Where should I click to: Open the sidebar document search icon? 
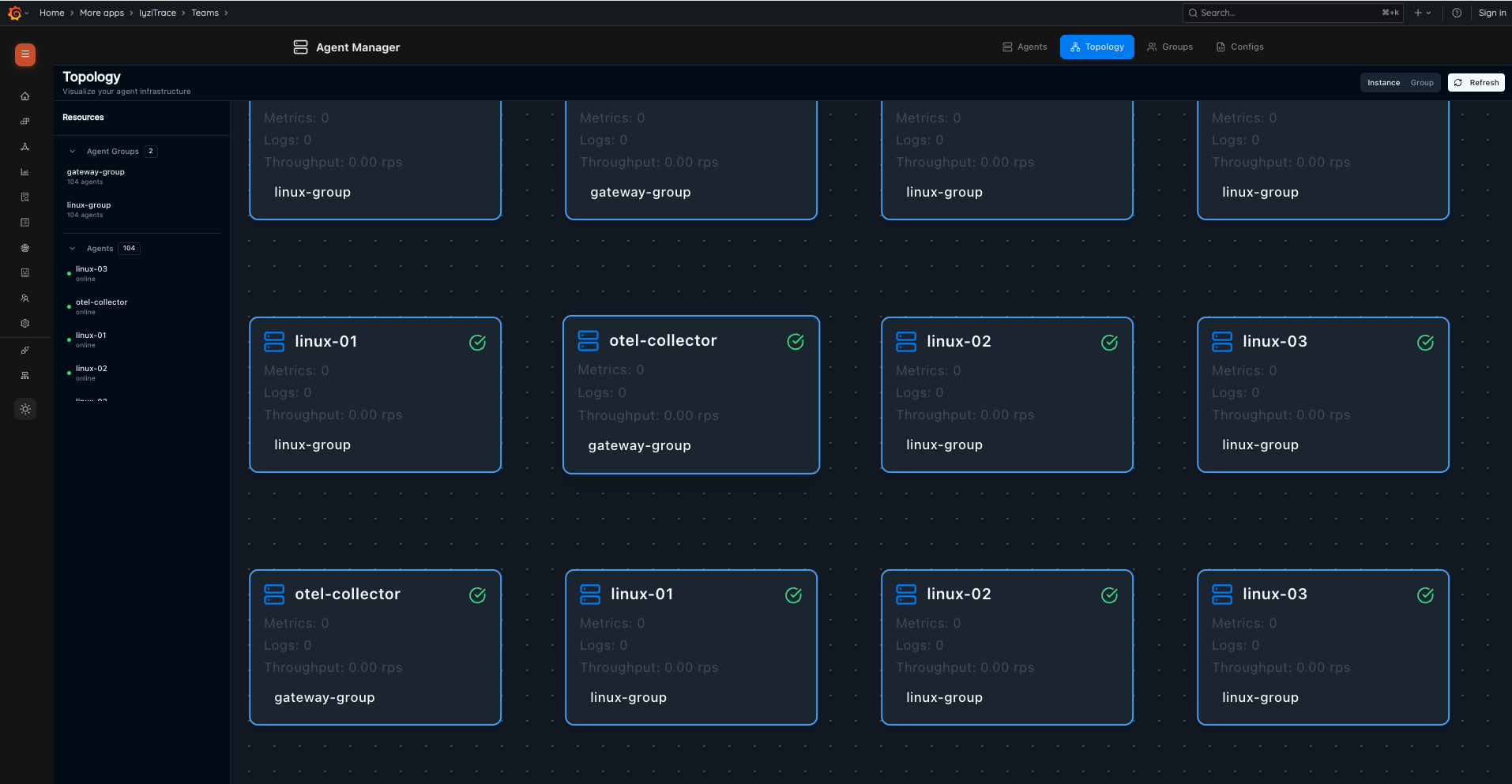click(x=25, y=197)
